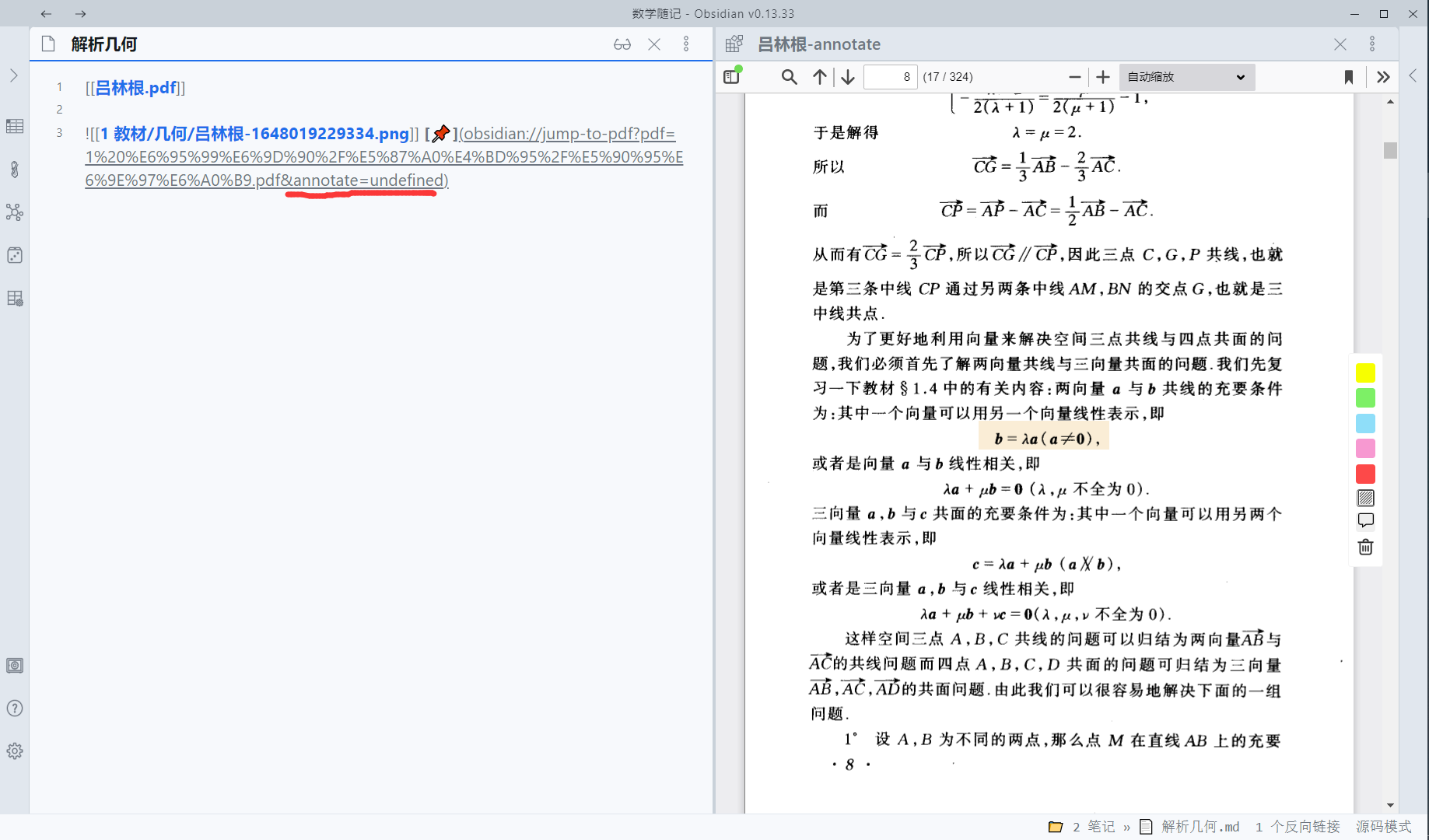Image resolution: width=1429 pixels, height=840 pixels.
Task: Click the 解析几何 note file icon
Action: [48, 44]
